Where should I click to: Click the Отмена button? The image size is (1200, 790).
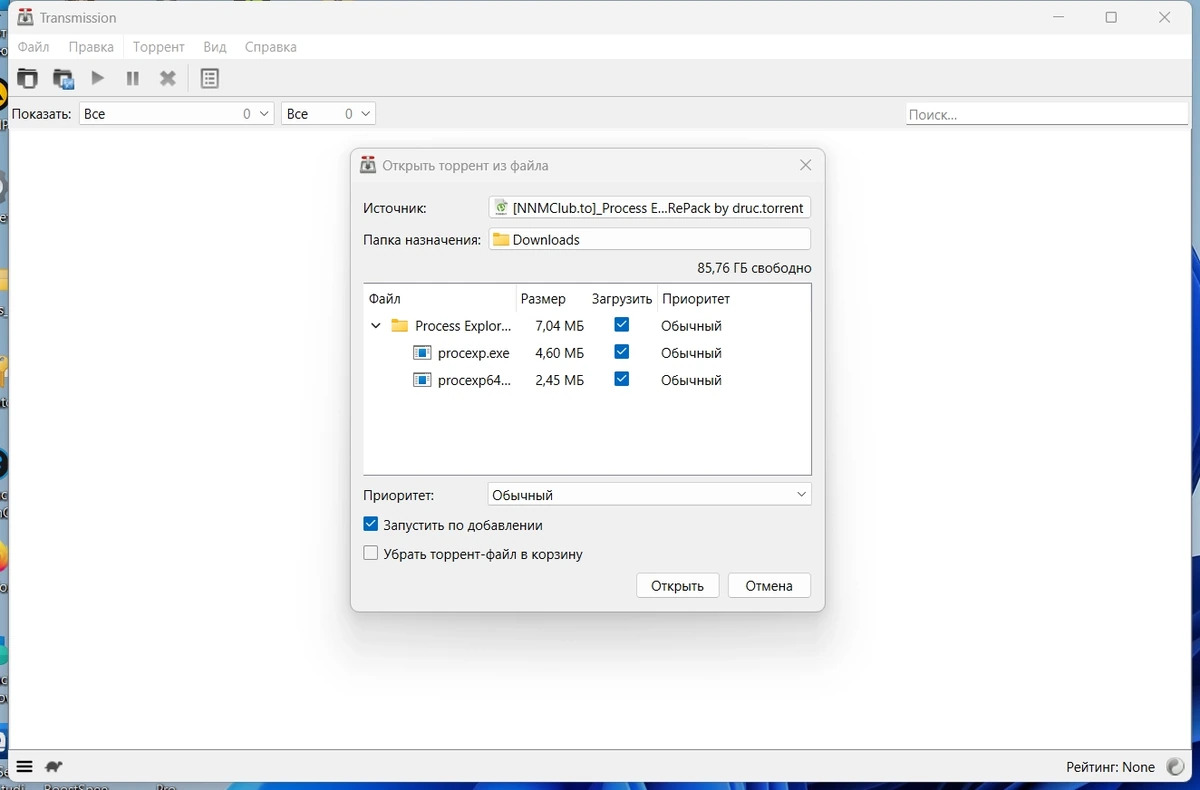(x=769, y=586)
